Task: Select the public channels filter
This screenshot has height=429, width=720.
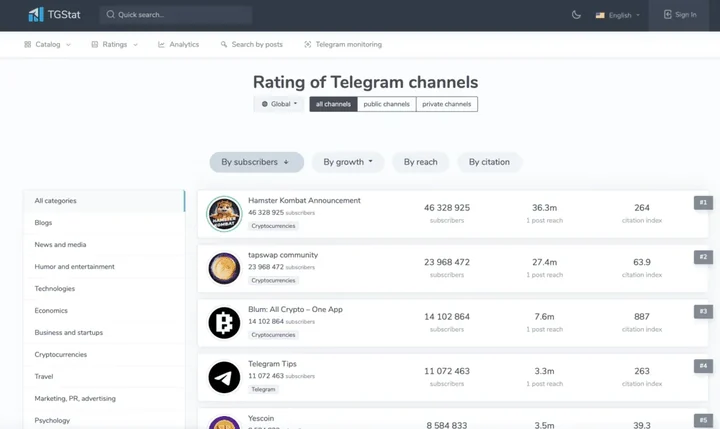Action: point(387,104)
